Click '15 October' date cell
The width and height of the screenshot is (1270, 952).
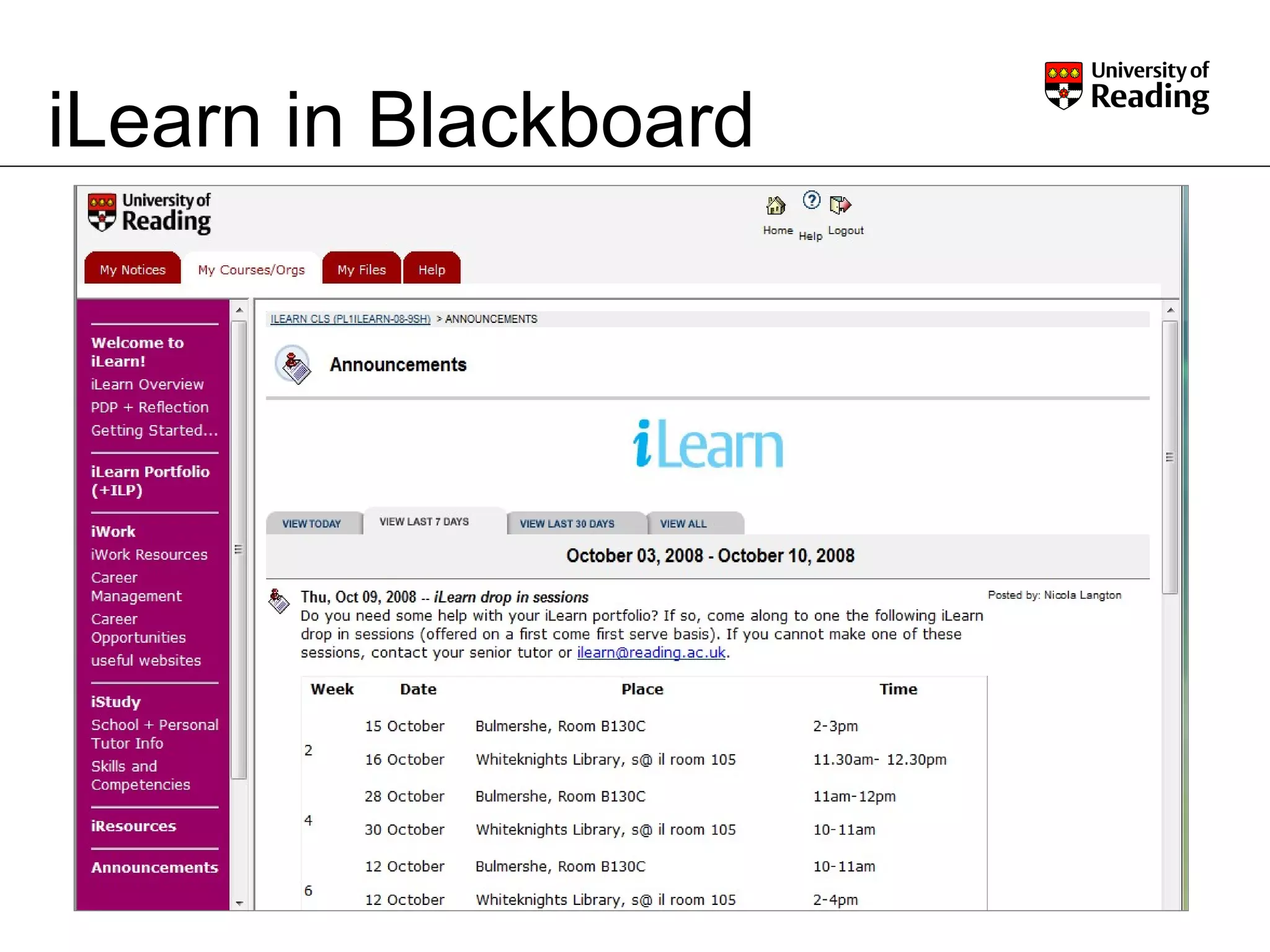tap(405, 726)
